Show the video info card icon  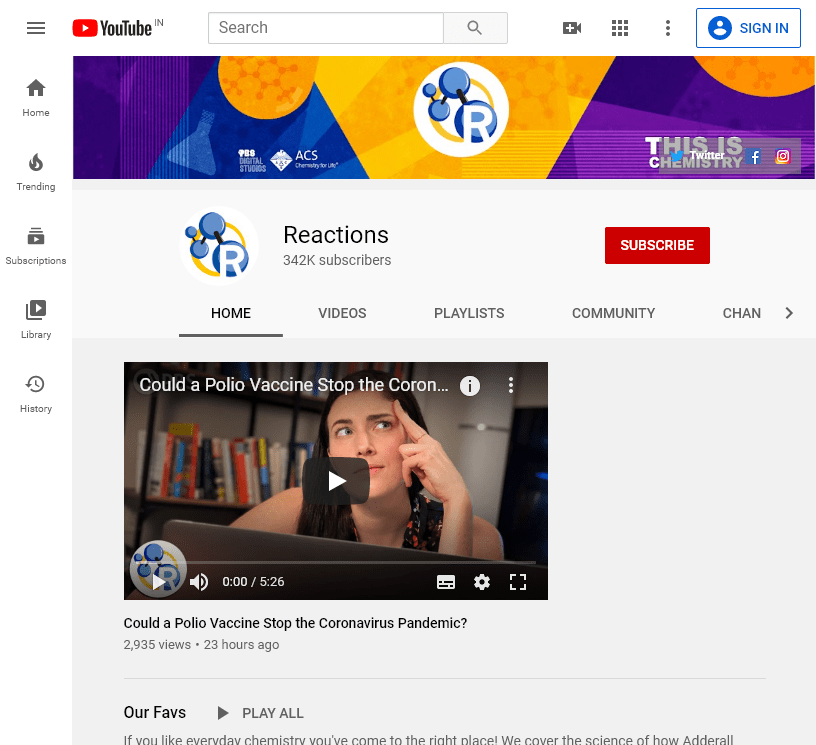(470, 386)
